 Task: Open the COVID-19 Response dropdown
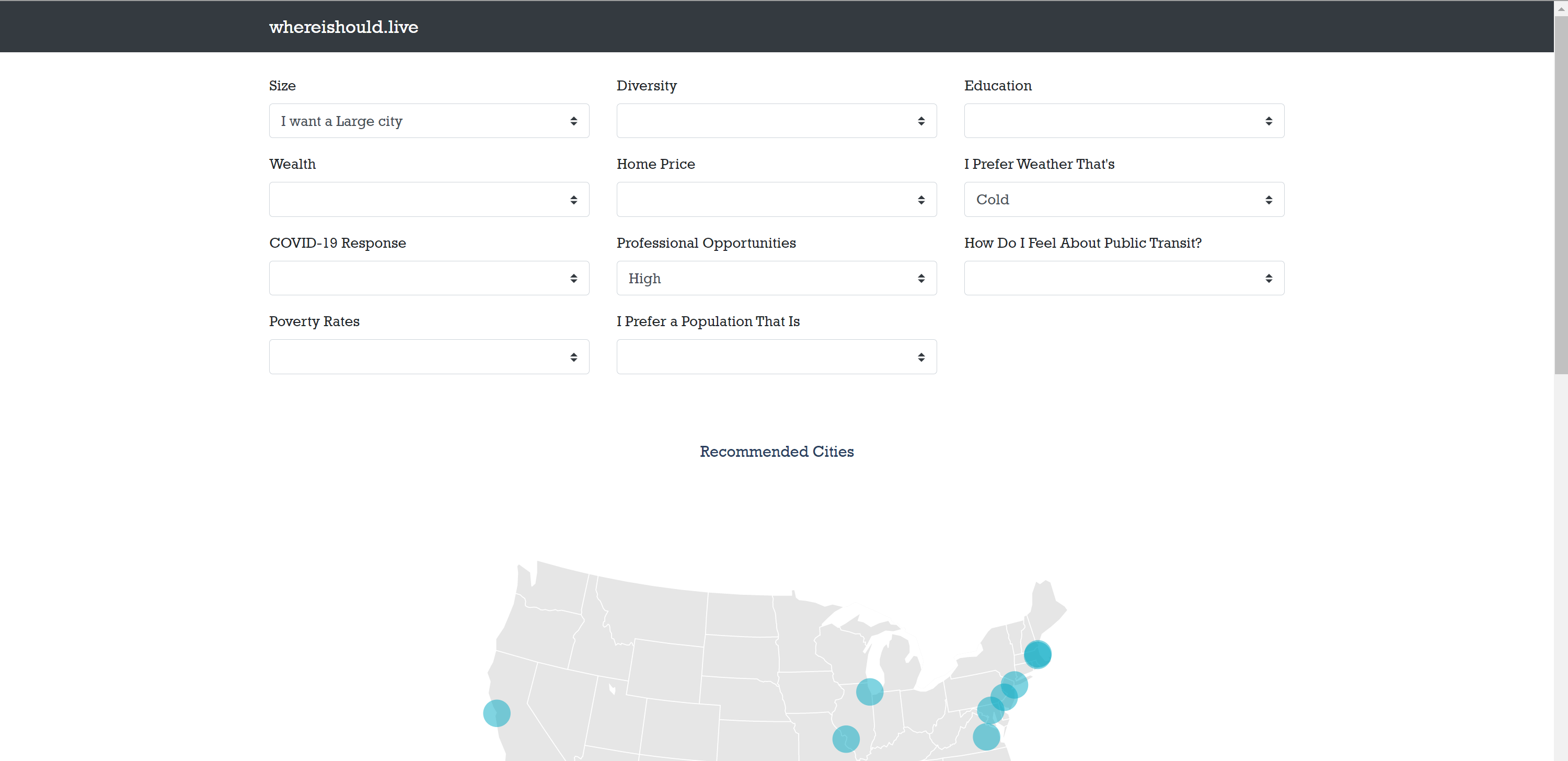[429, 278]
